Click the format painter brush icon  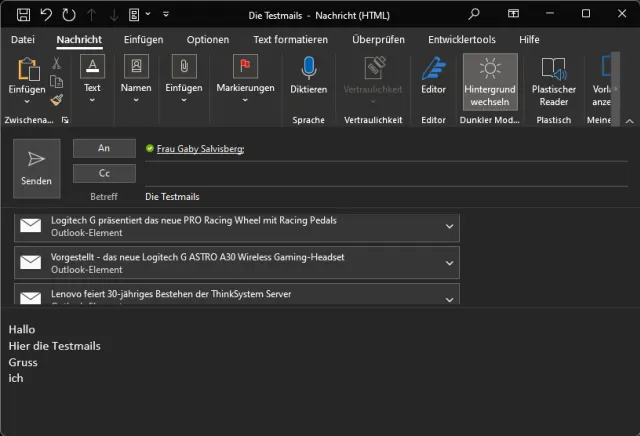click(57, 99)
